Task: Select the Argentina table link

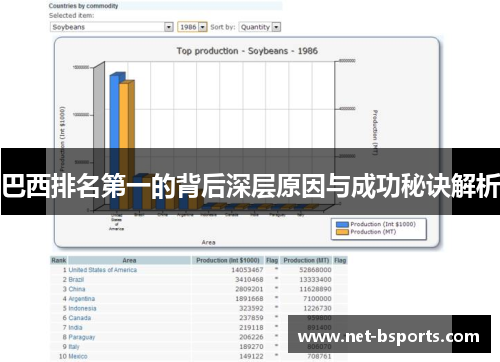Action: (82, 299)
